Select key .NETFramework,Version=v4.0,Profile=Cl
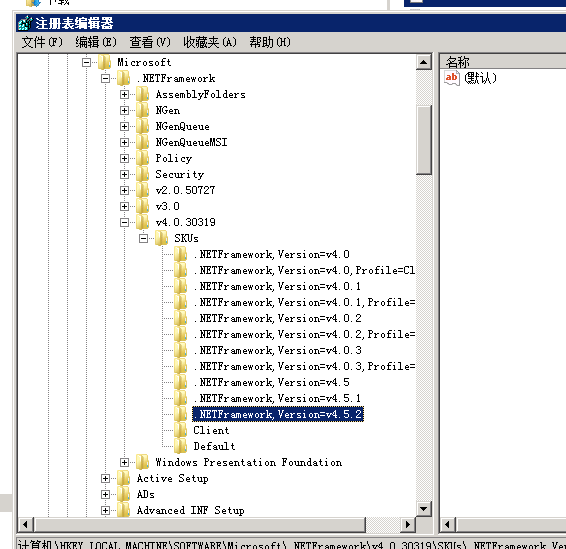 pyautogui.click(x=304, y=270)
